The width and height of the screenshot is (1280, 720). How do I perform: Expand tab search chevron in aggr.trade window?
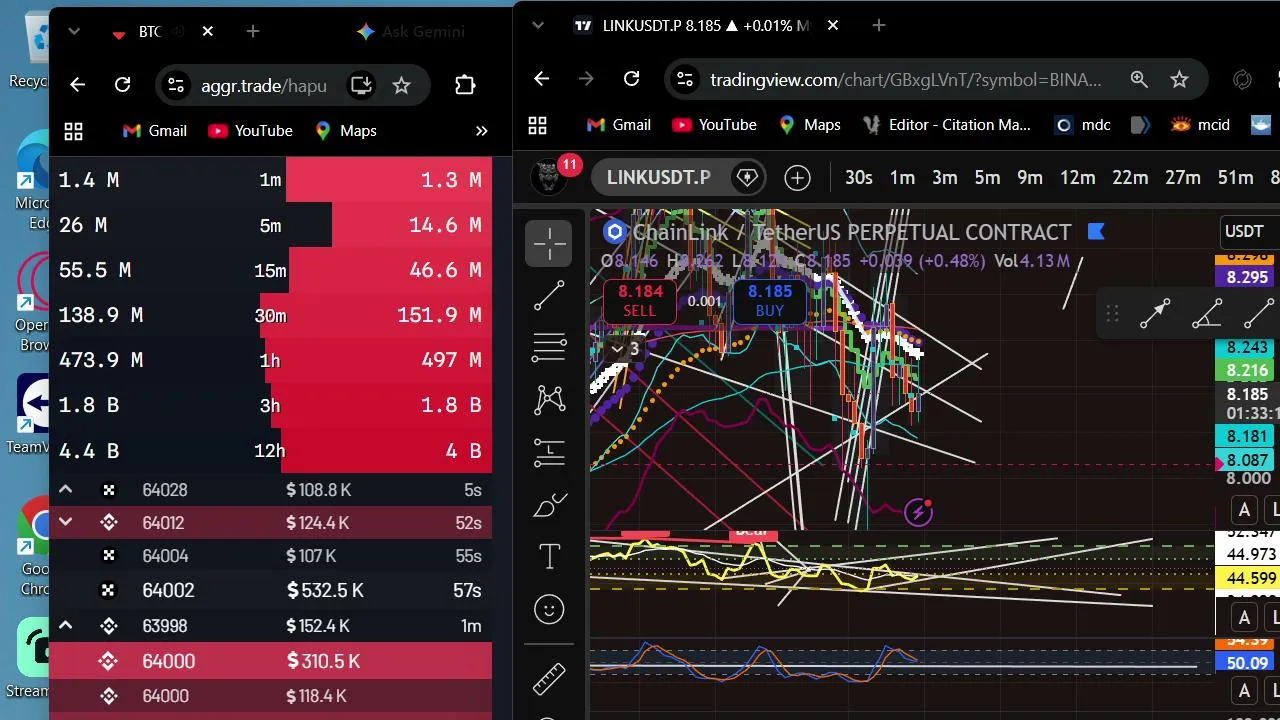[73, 32]
